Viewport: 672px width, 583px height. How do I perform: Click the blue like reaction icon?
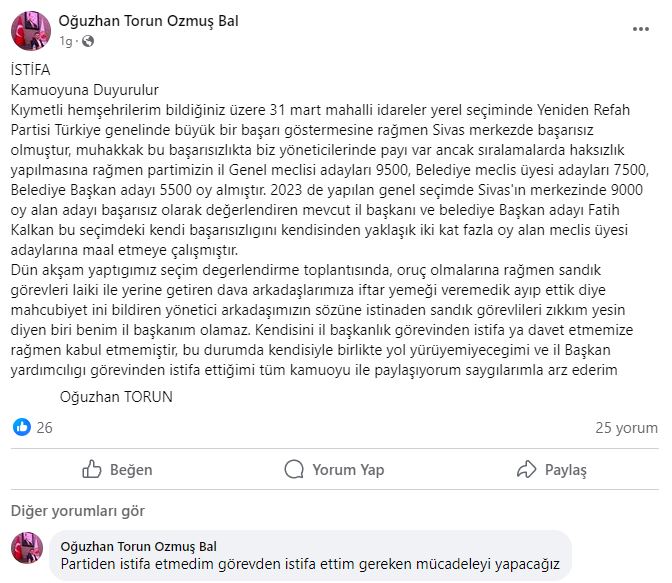(21, 428)
